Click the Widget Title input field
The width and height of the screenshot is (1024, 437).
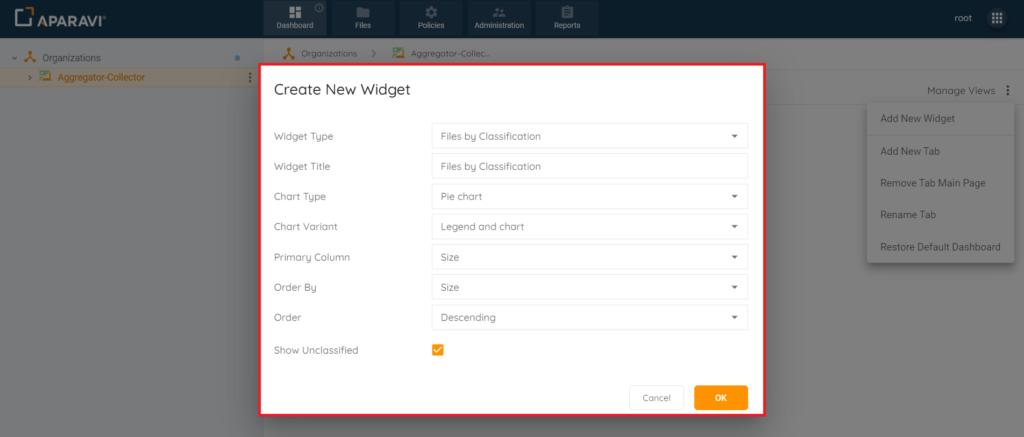click(x=589, y=167)
